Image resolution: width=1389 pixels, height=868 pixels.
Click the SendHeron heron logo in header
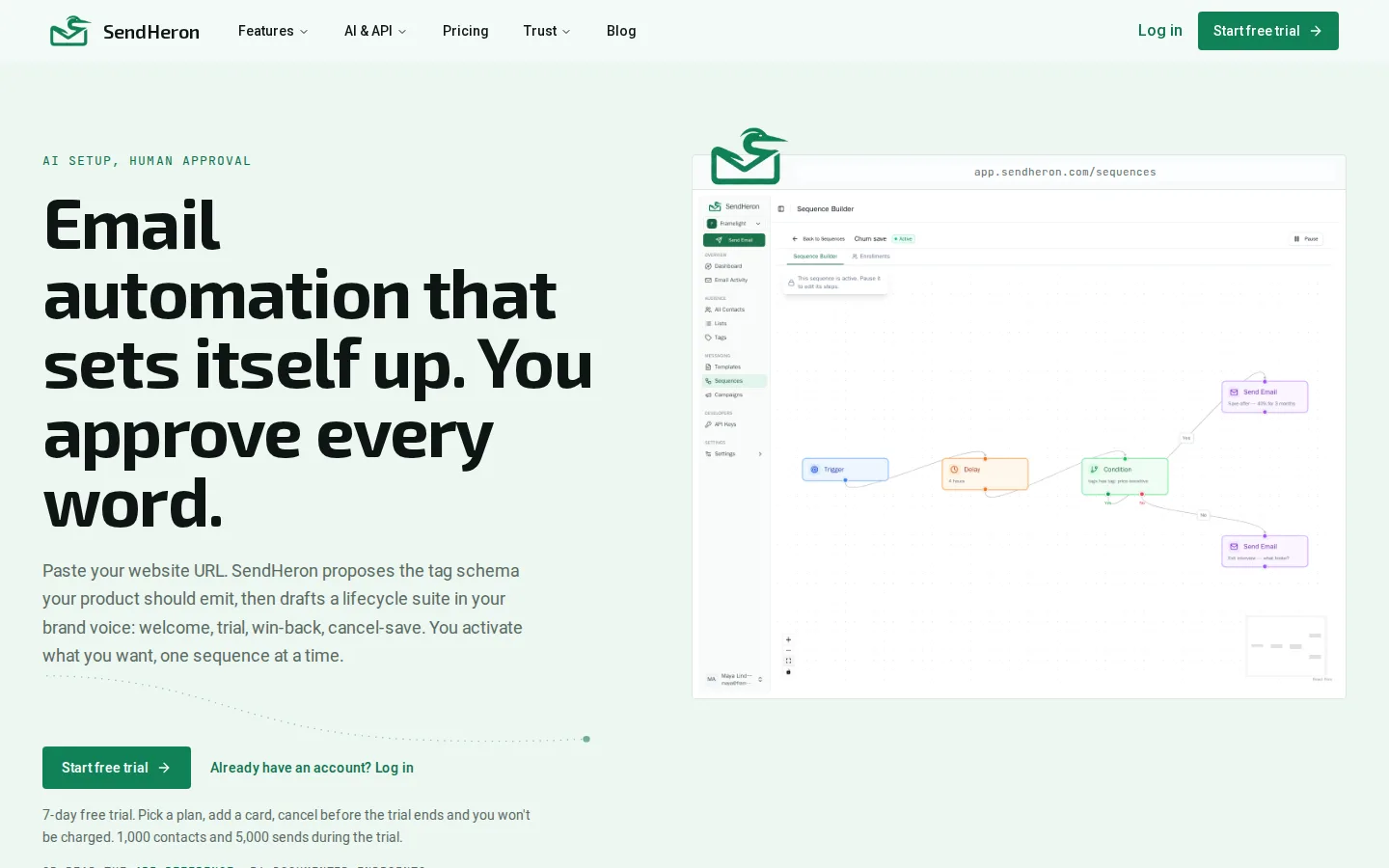coord(70,31)
